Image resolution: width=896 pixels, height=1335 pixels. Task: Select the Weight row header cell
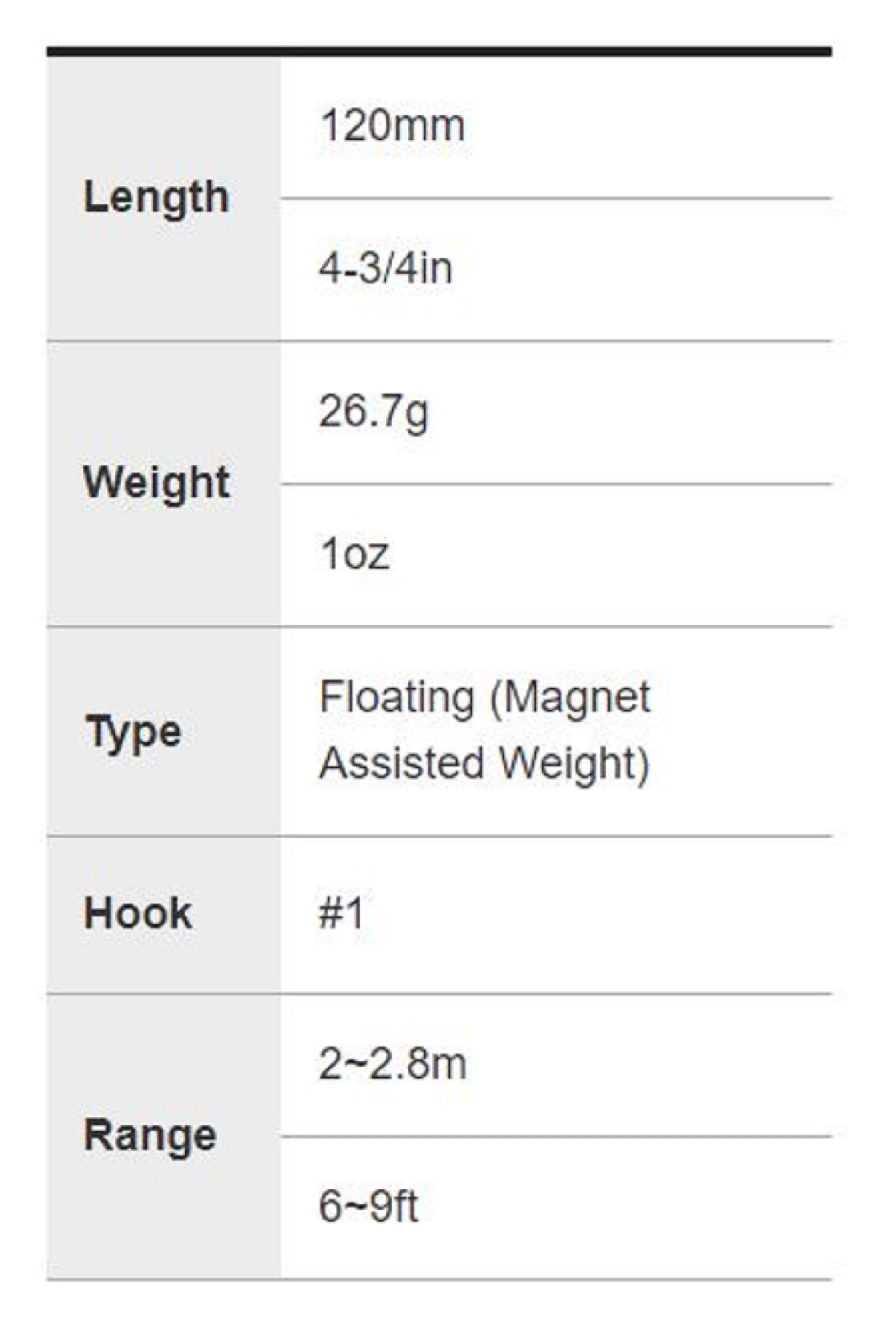[x=156, y=482]
